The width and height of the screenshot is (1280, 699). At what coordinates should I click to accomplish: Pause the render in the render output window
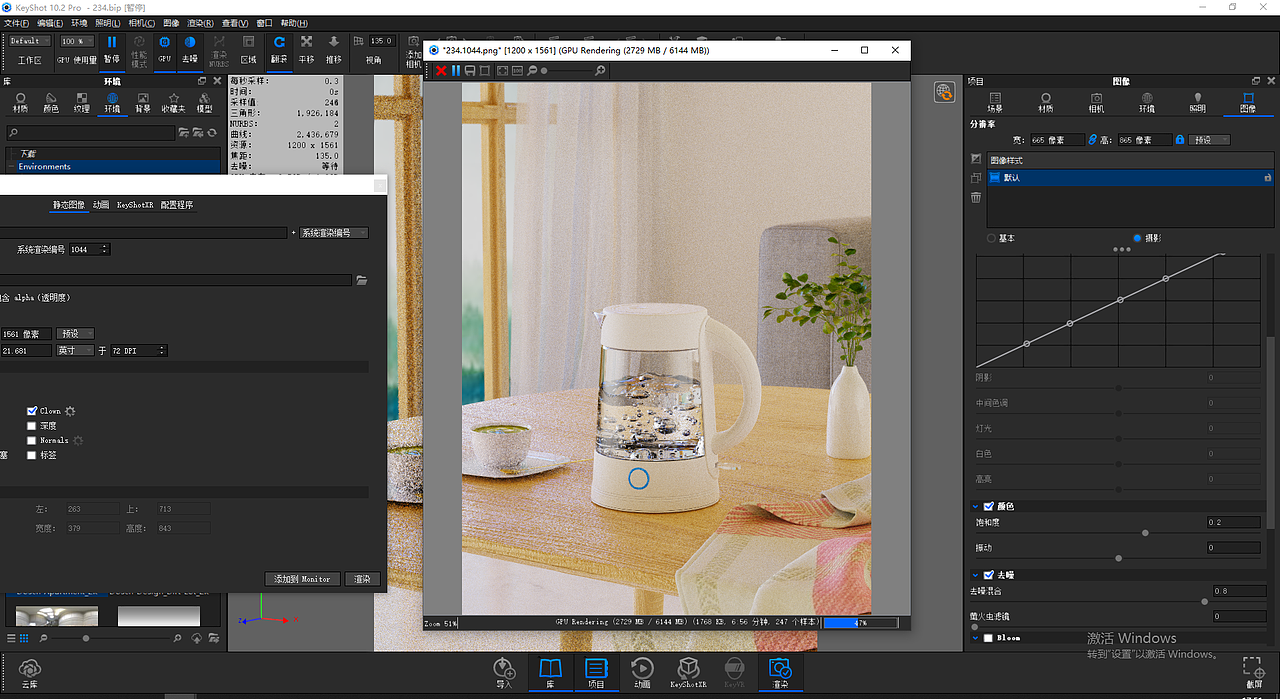pyautogui.click(x=456, y=70)
